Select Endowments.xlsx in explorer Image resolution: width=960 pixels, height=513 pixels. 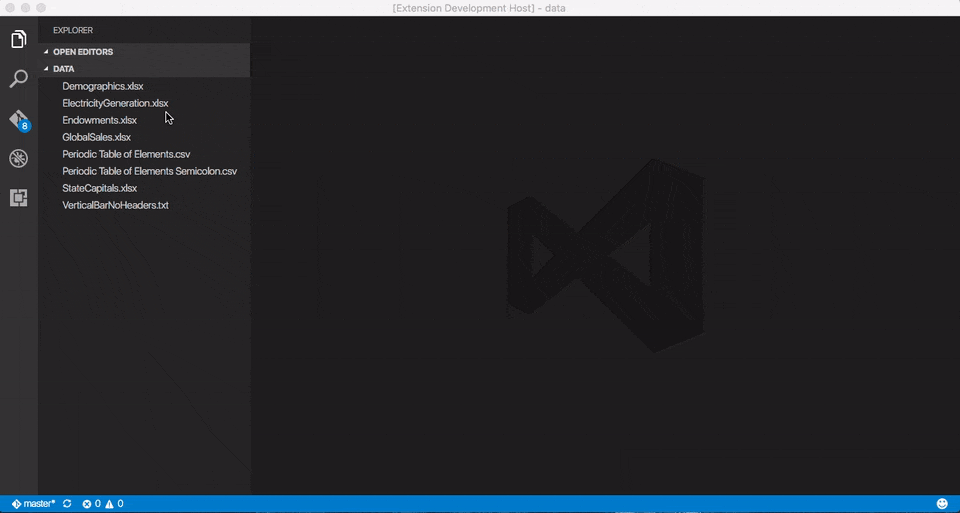coord(99,121)
